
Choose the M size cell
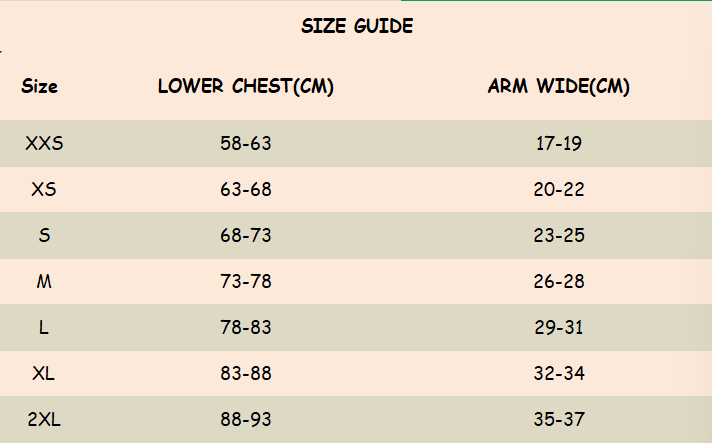point(44,281)
